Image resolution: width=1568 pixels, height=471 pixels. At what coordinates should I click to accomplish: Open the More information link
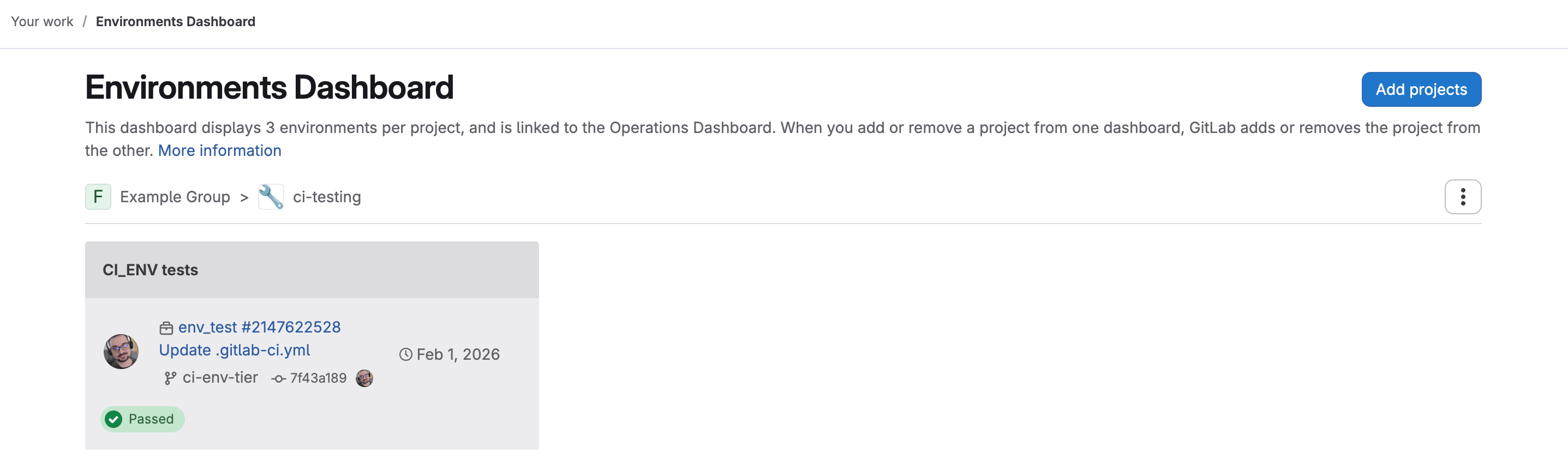coord(219,150)
